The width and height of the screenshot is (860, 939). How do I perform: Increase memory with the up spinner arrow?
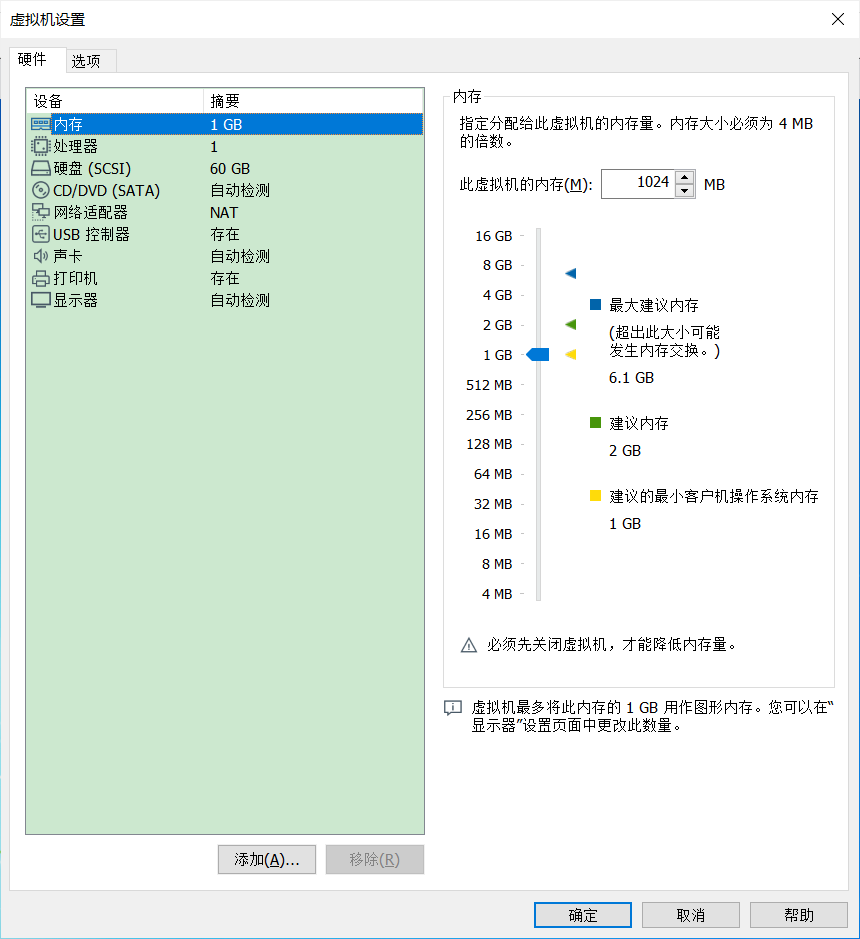683,178
